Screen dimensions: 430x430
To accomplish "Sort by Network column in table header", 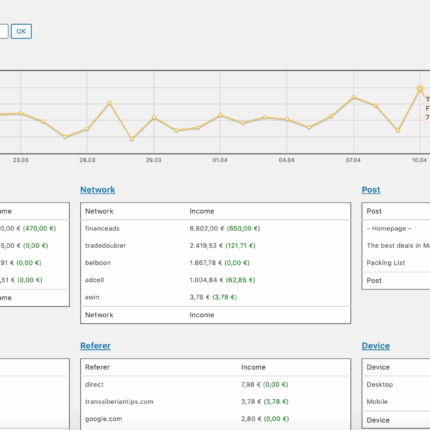I will 99,211.
